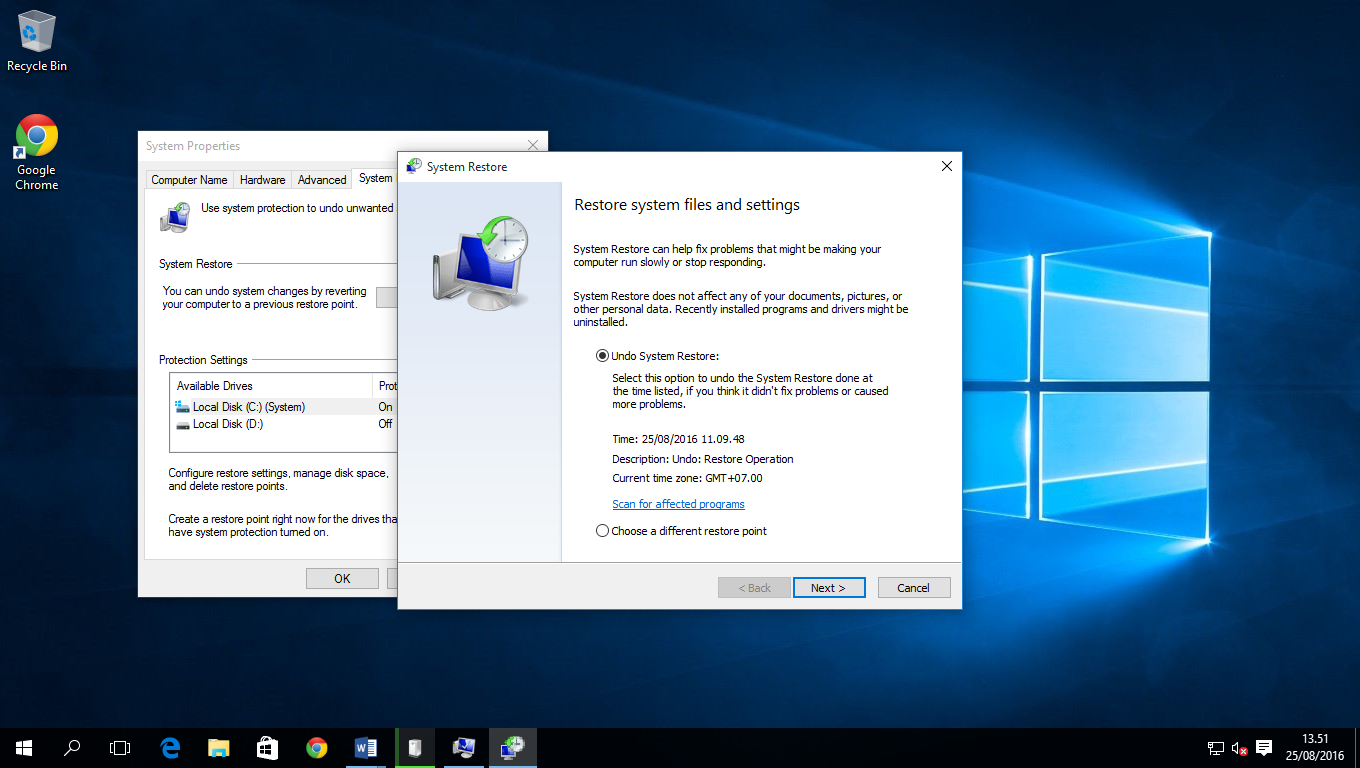Image resolution: width=1360 pixels, height=768 pixels.
Task: Launch Microsoft Word from the taskbar
Action: point(364,747)
